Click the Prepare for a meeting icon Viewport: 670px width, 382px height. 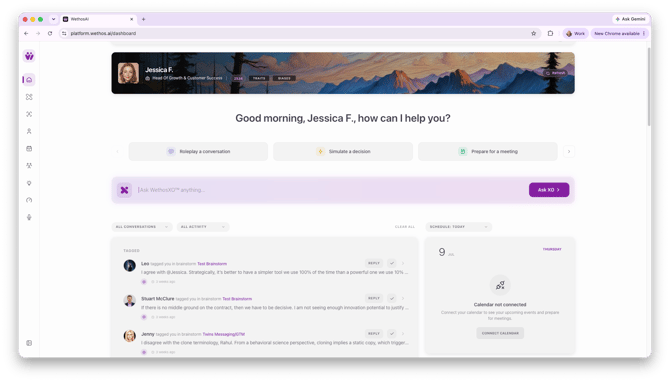click(462, 151)
